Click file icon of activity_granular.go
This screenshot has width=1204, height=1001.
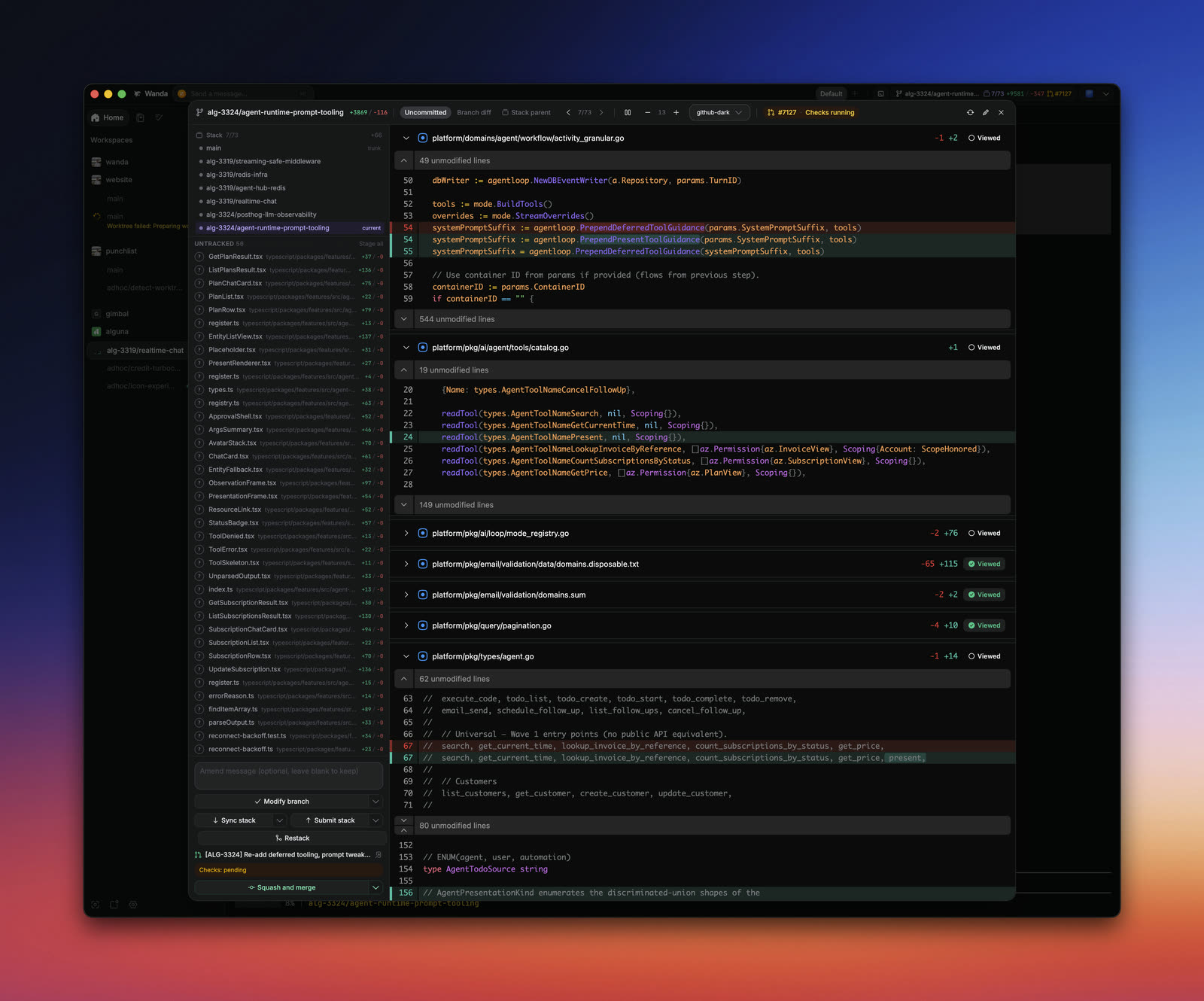coord(423,138)
